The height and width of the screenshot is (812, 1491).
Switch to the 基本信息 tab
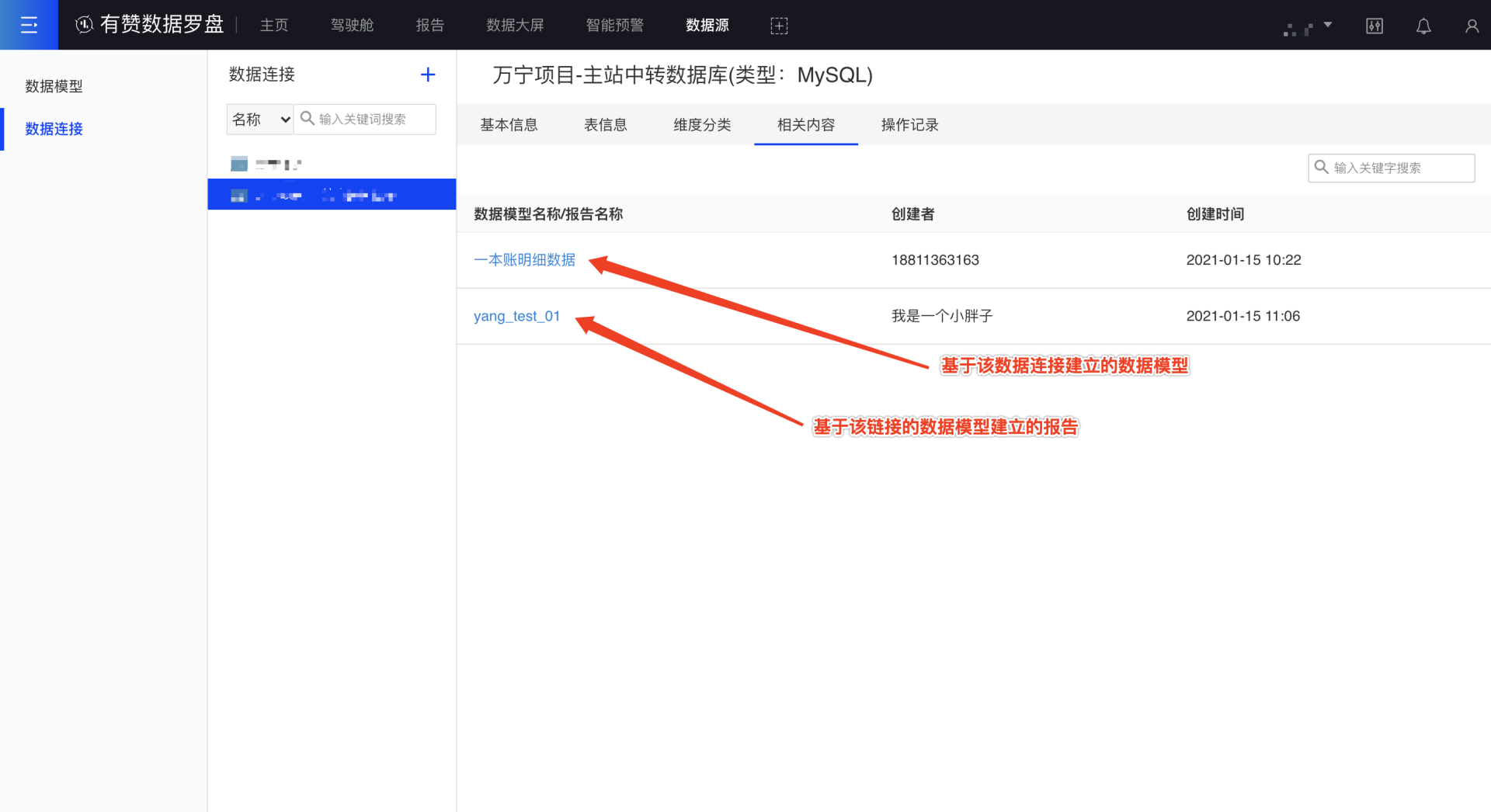pos(509,125)
